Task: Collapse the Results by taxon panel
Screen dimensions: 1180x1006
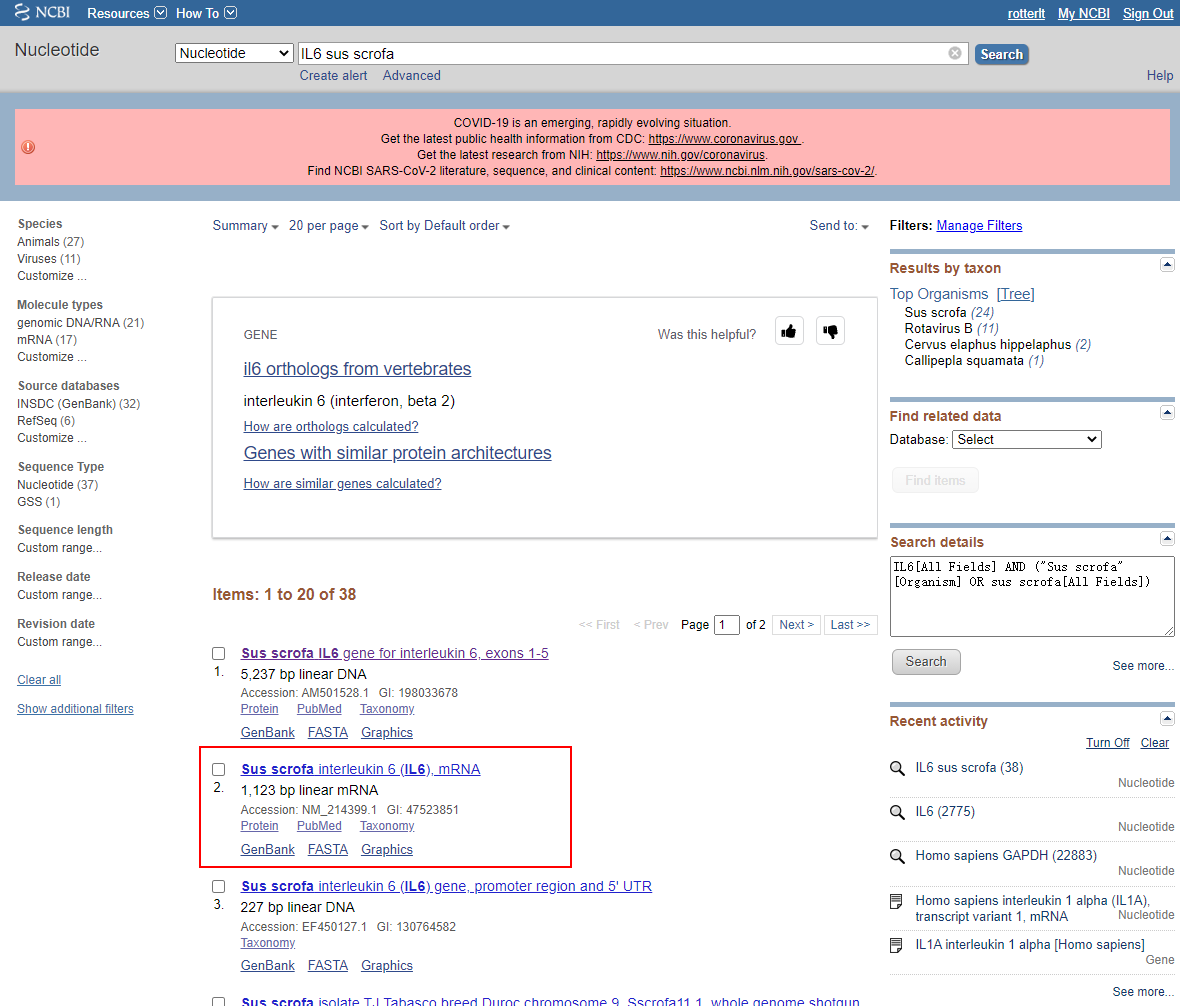Action: (x=1166, y=264)
